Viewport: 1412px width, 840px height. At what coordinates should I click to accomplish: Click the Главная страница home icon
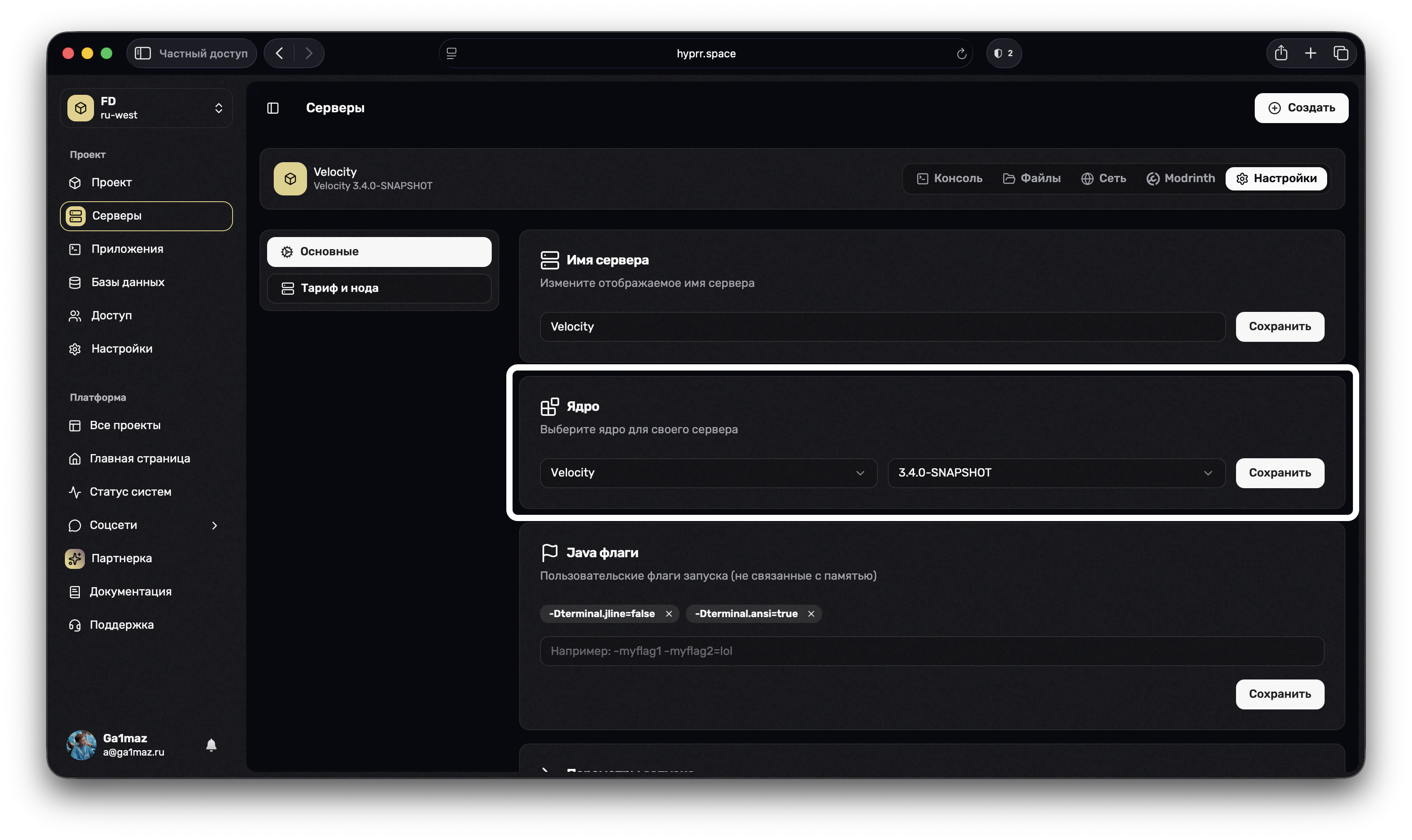click(75, 459)
